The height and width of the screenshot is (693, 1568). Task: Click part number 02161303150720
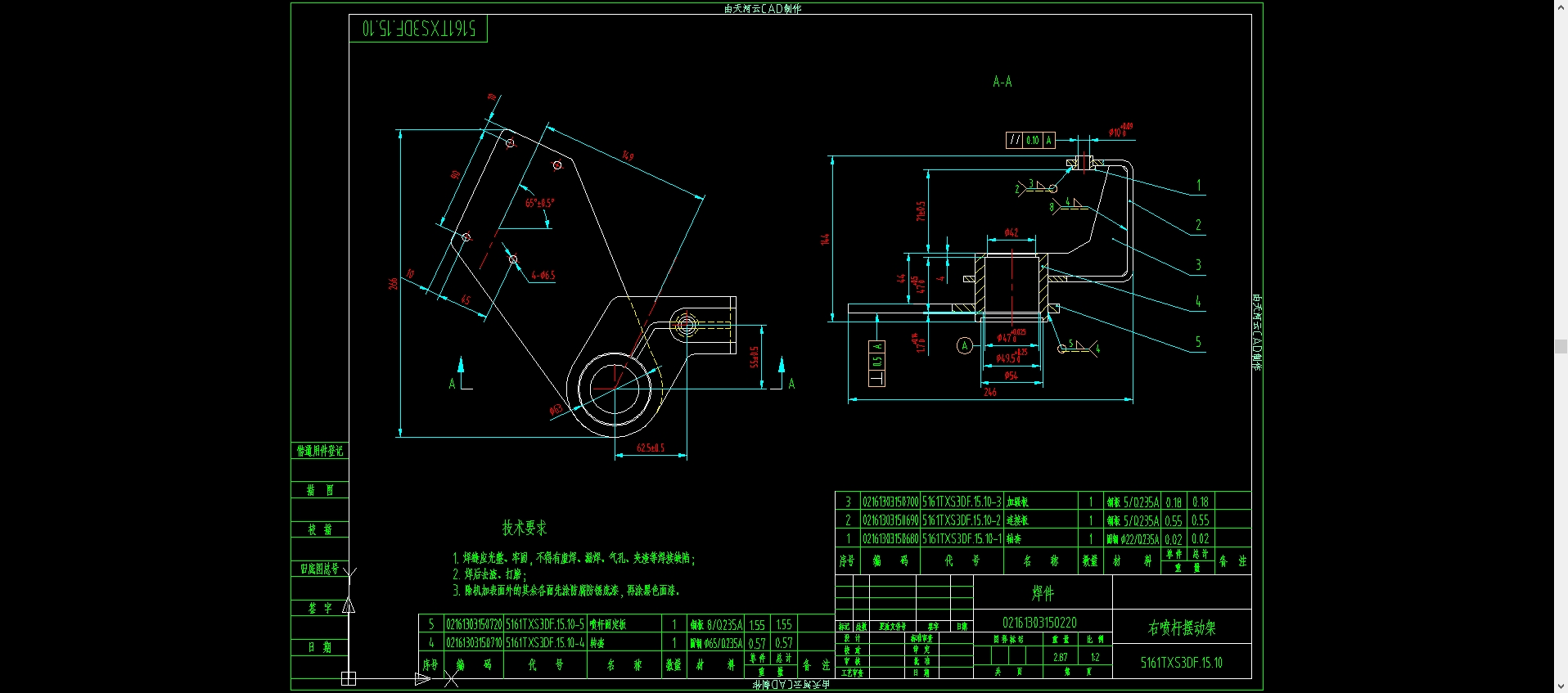[474, 624]
